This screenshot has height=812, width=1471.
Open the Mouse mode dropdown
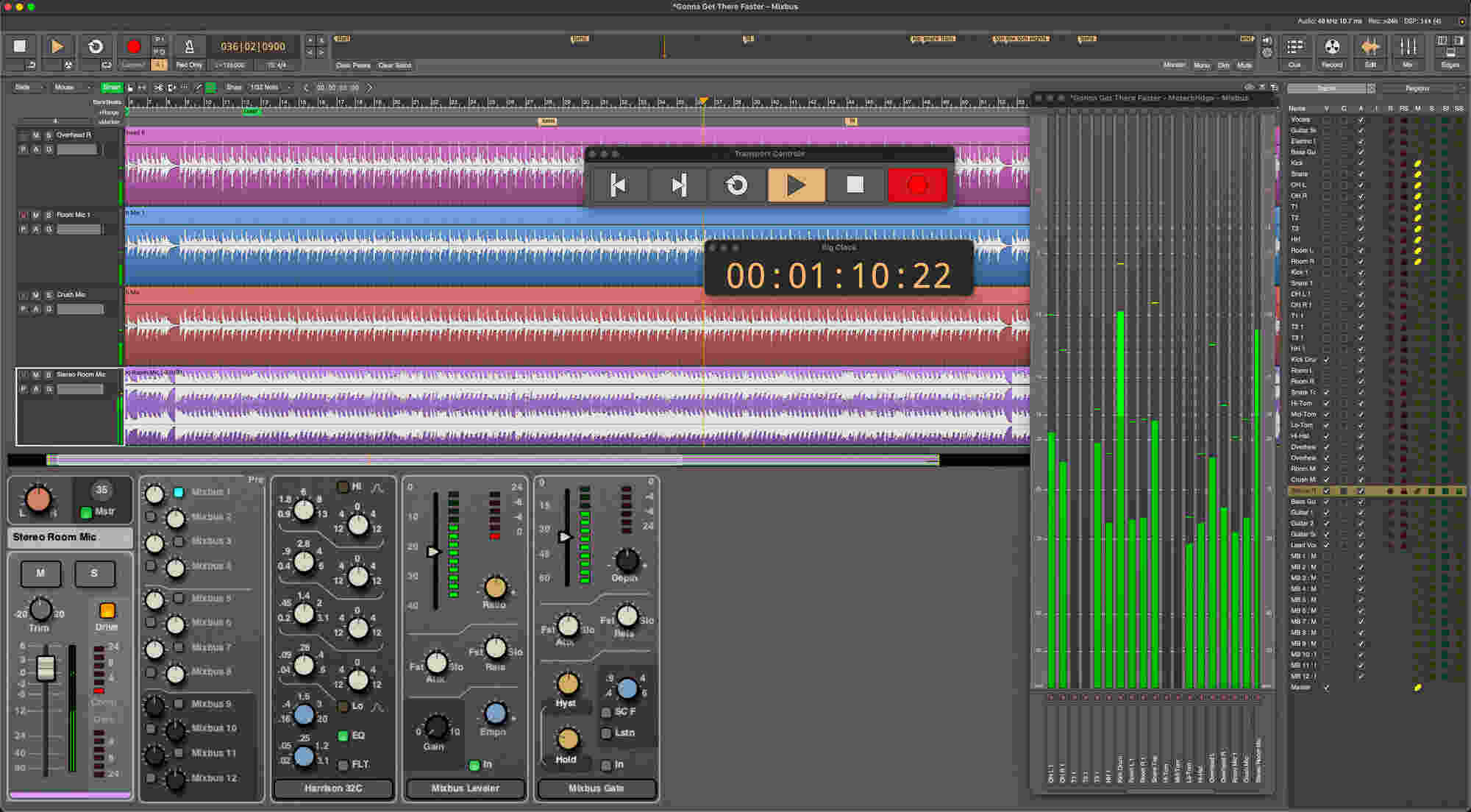pos(70,87)
